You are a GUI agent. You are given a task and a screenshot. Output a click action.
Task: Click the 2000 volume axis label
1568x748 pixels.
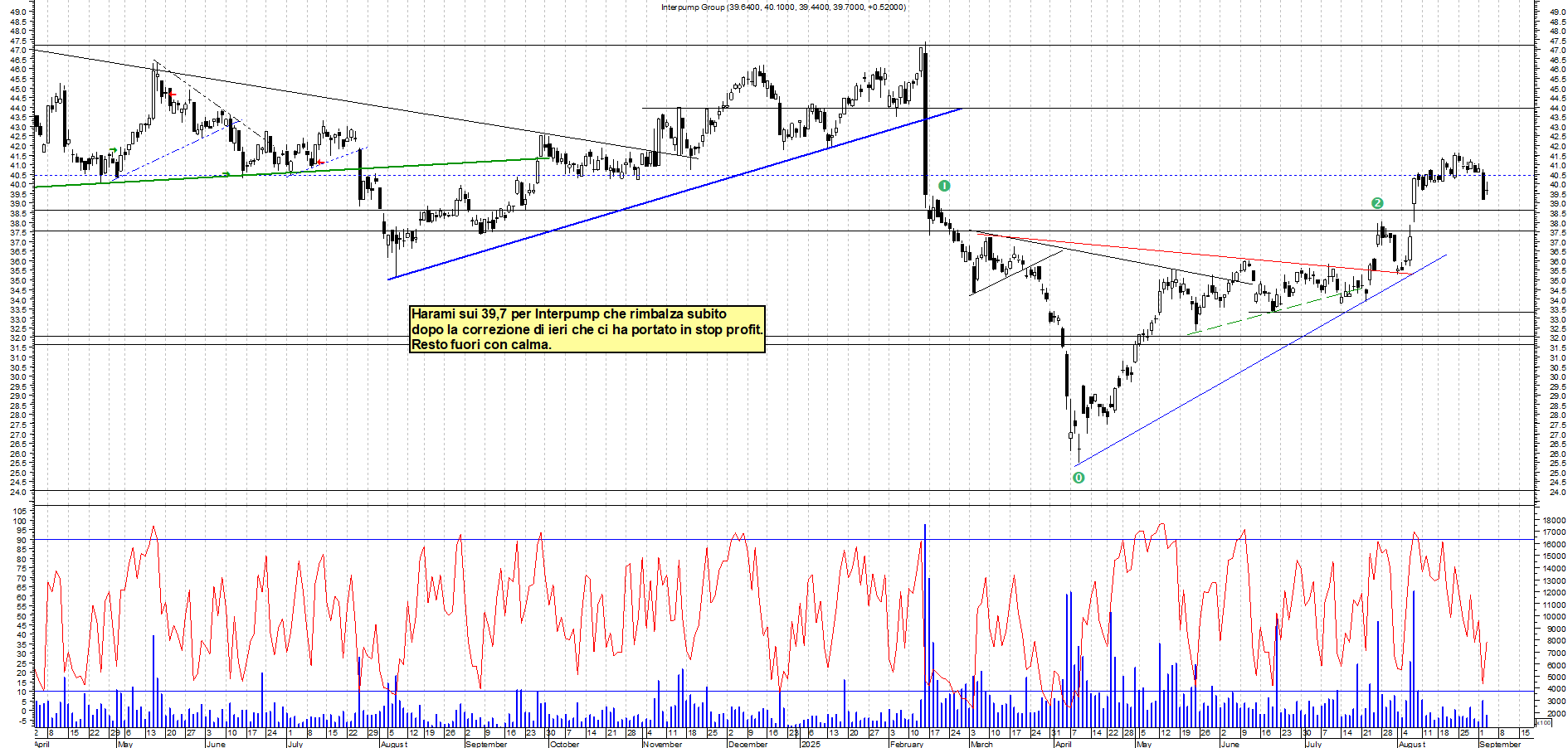1556,713
